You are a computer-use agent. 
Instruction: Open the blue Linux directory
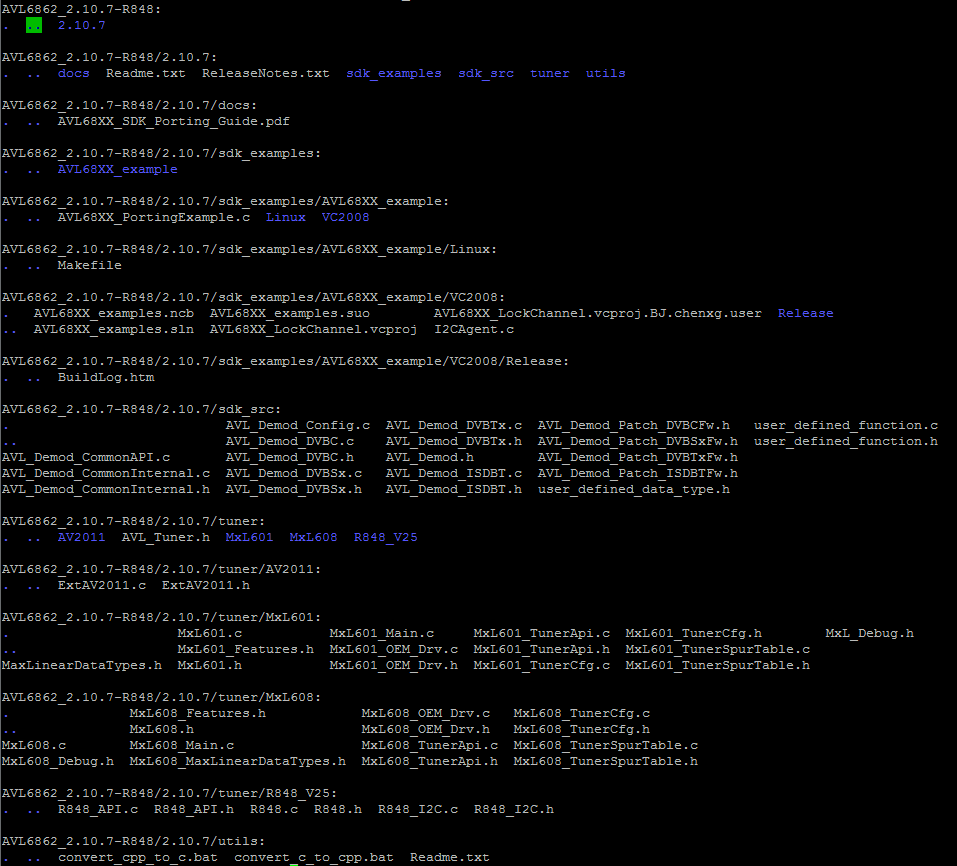coord(285,217)
